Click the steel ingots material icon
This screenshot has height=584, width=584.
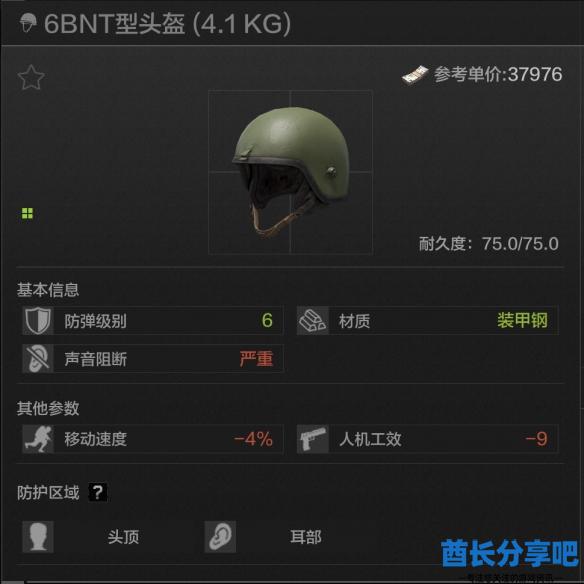pos(312,321)
